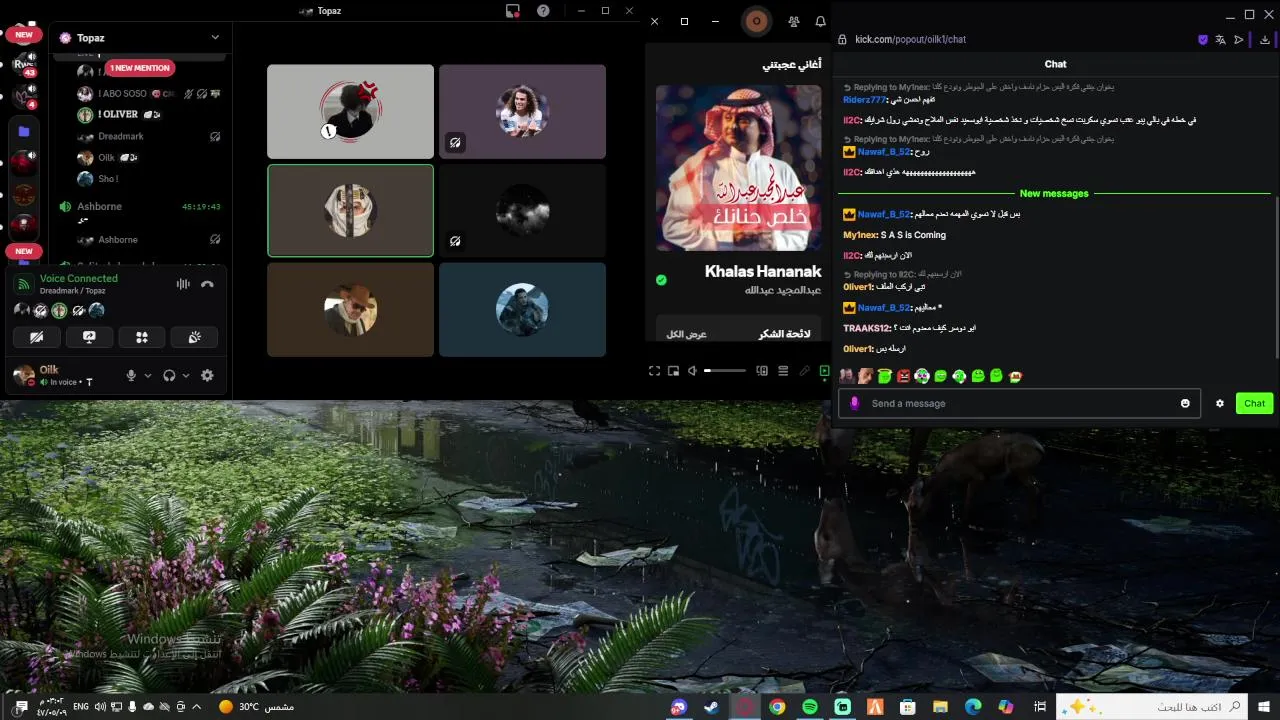Adjust Spotify volume slider
Screen dimensions: 1280x720
pos(724,371)
